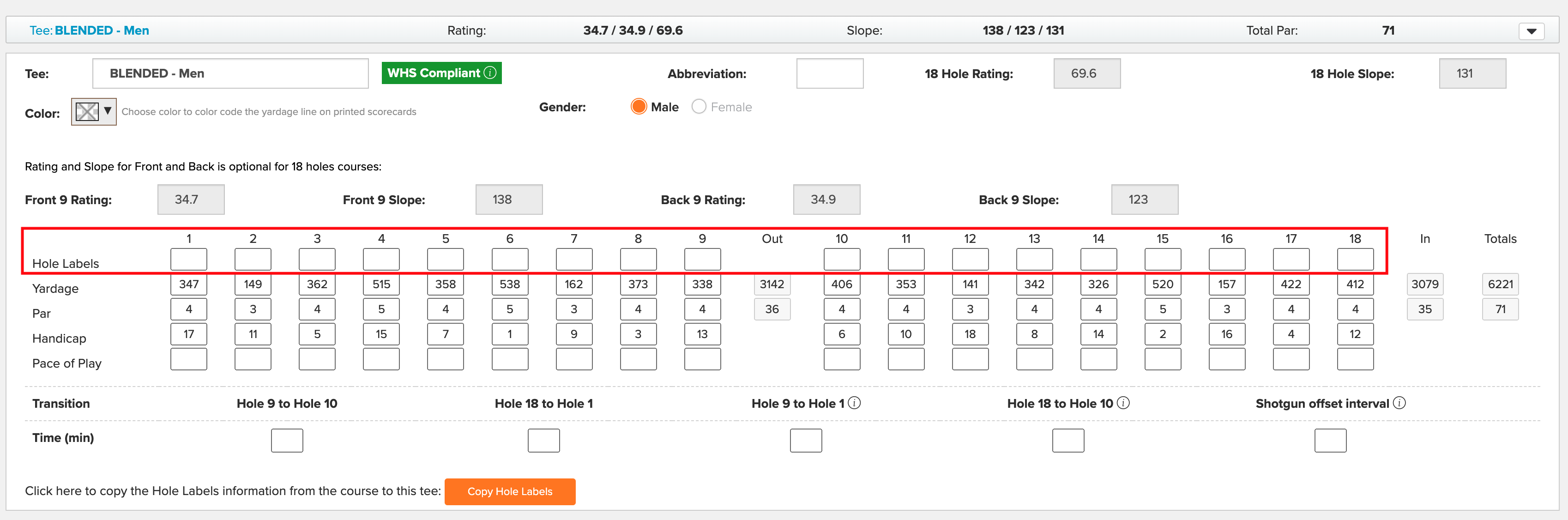Click hole 4 handicap field 15
This screenshot has width=1568, height=520.
click(381, 334)
